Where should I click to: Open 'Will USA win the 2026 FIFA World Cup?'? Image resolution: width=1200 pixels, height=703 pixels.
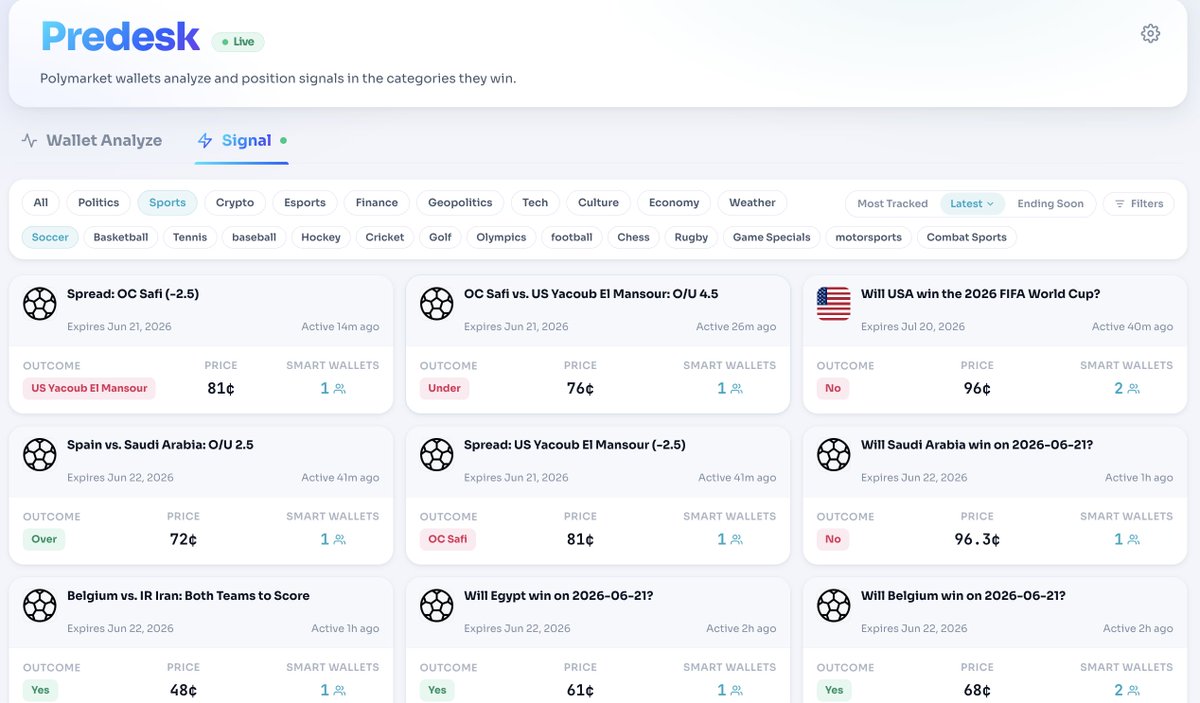pos(980,294)
